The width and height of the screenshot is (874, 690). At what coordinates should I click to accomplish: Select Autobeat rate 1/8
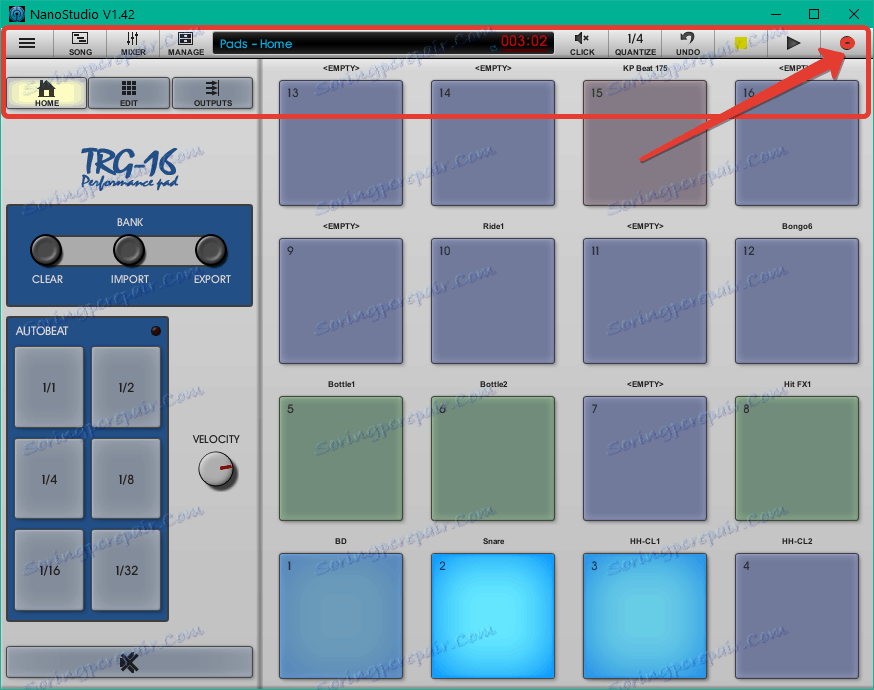(x=126, y=479)
